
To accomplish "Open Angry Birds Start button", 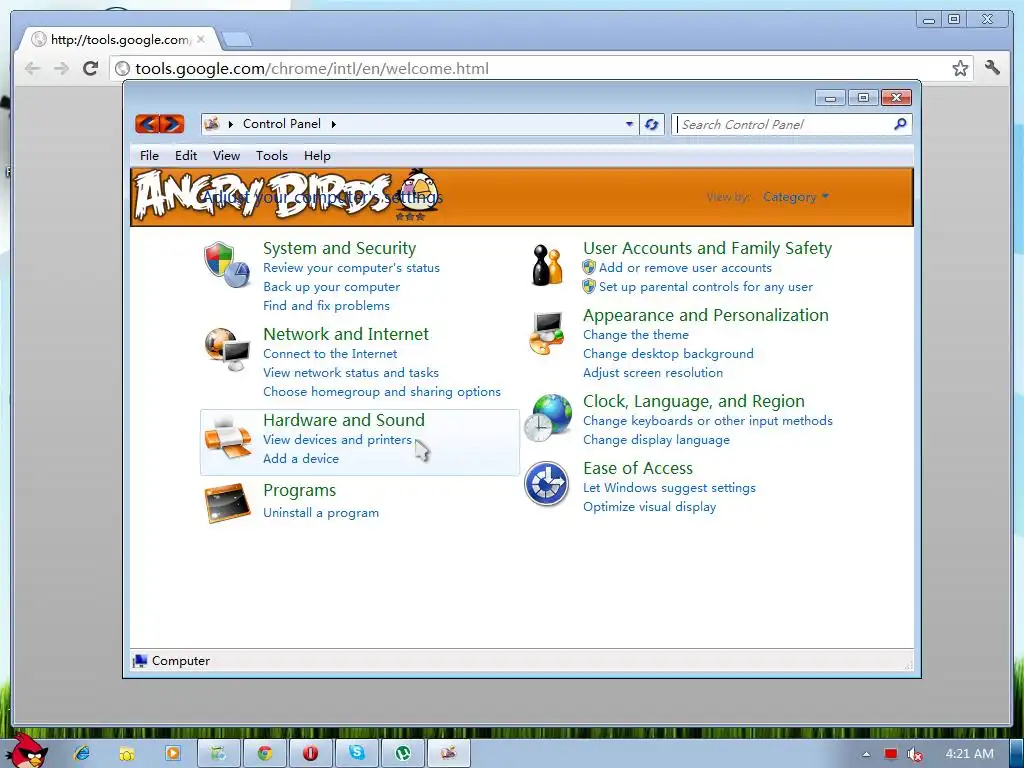I will pyautogui.click(x=27, y=751).
